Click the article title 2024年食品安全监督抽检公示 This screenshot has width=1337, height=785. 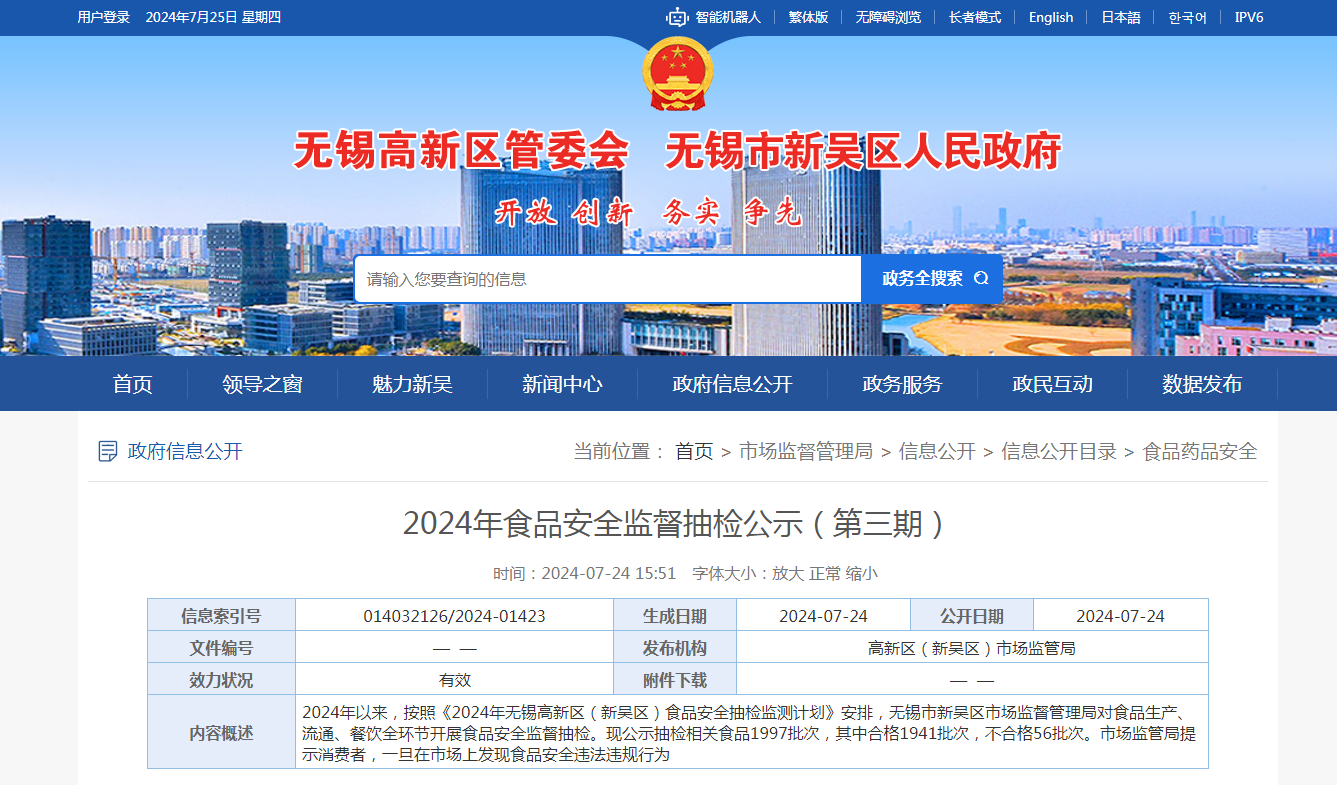point(676,523)
